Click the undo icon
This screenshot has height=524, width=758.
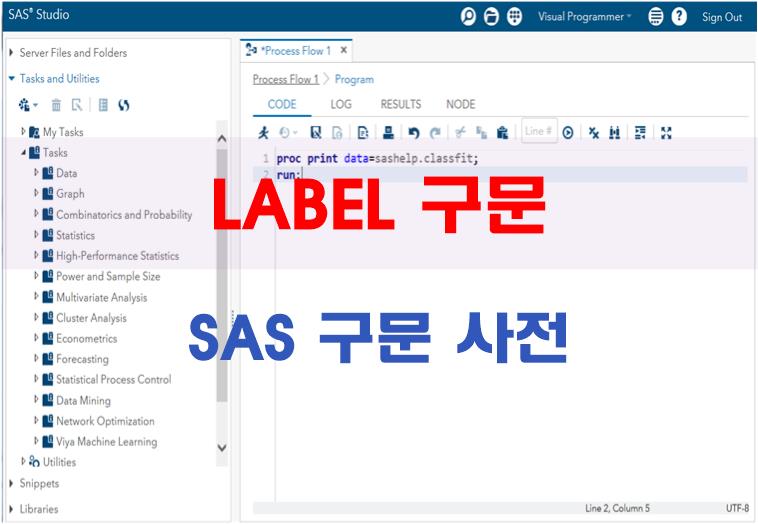point(413,132)
